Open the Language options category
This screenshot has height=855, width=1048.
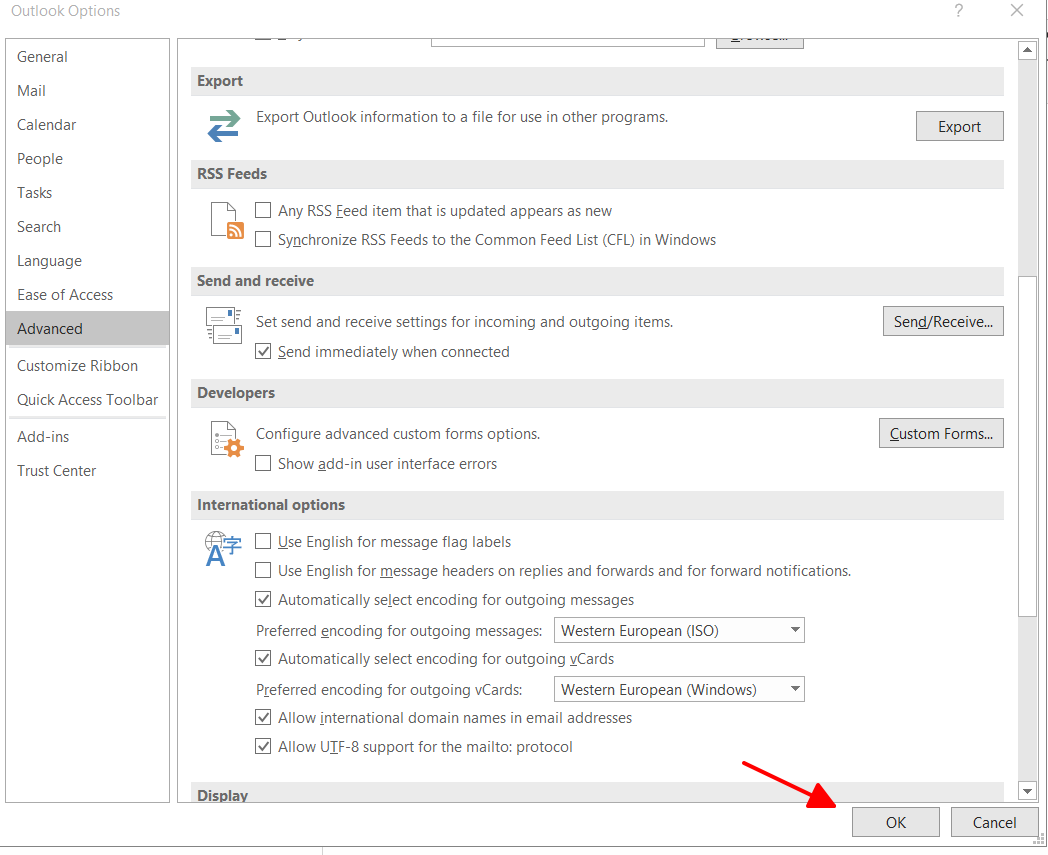[88, 261]
